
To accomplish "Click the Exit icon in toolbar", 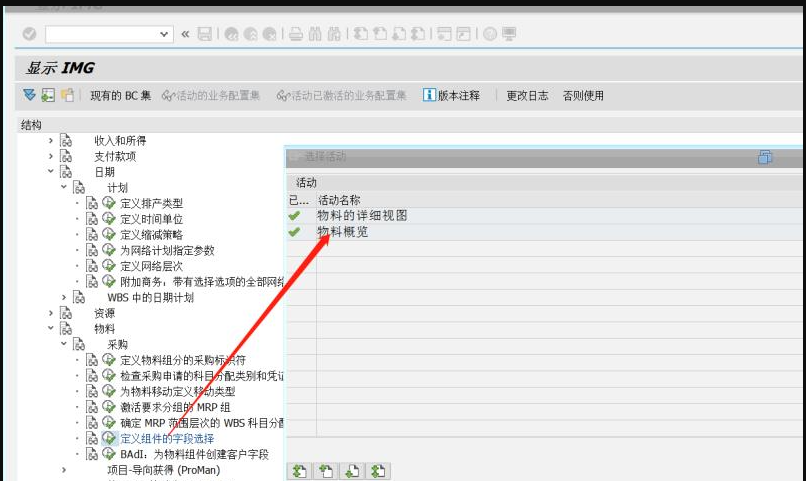I will [x=250, y=34].
